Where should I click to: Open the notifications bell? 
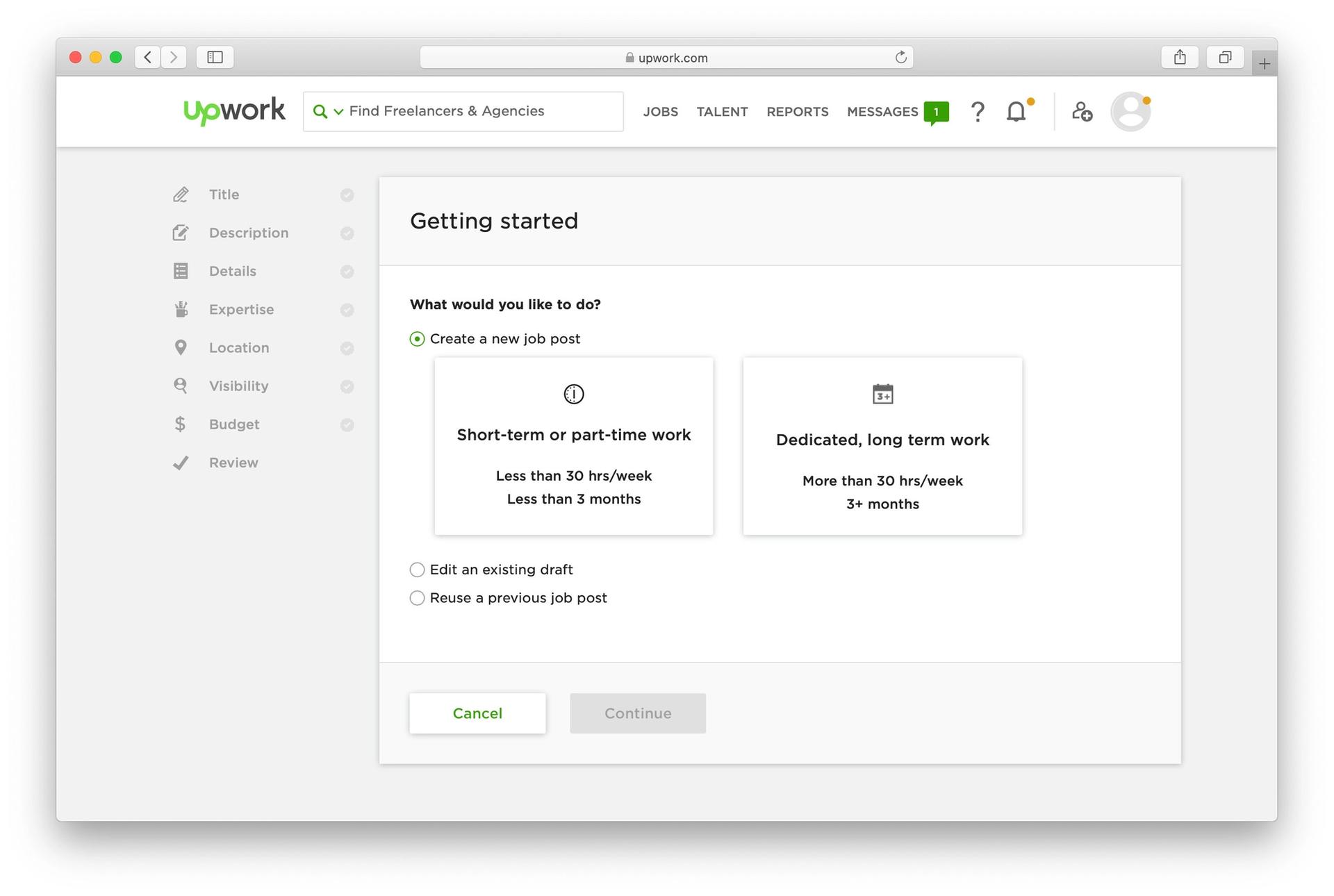click(x=1016, y=111)
